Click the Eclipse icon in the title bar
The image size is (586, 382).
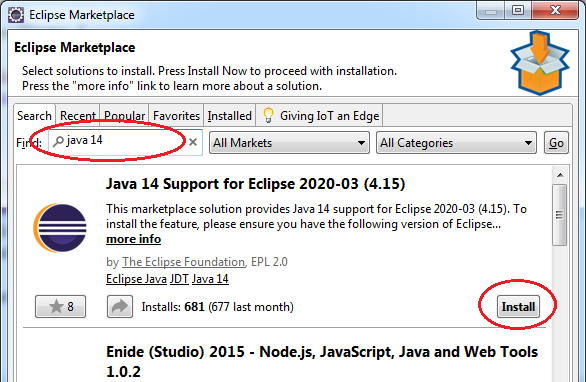[16, 15]
